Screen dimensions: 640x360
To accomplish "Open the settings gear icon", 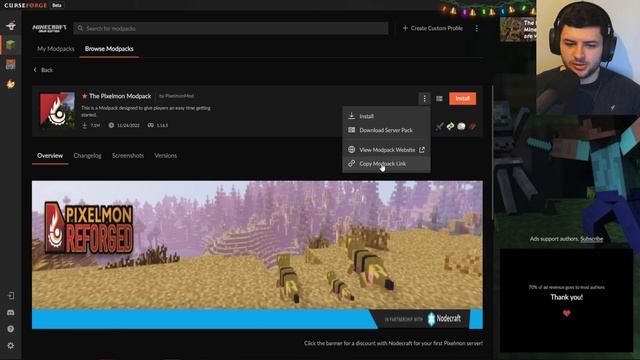I will (x=11, y=346).
